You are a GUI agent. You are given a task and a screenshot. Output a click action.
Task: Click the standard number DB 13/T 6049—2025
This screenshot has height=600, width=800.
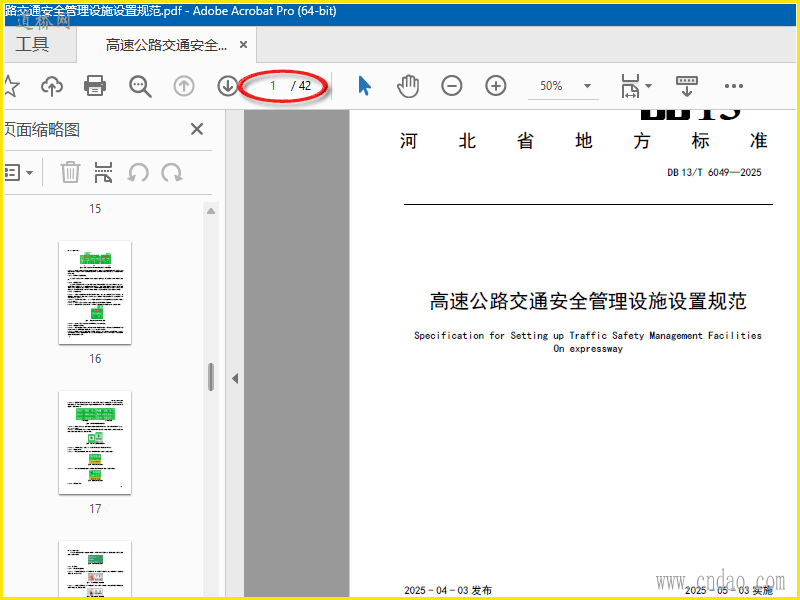[714, 172]
